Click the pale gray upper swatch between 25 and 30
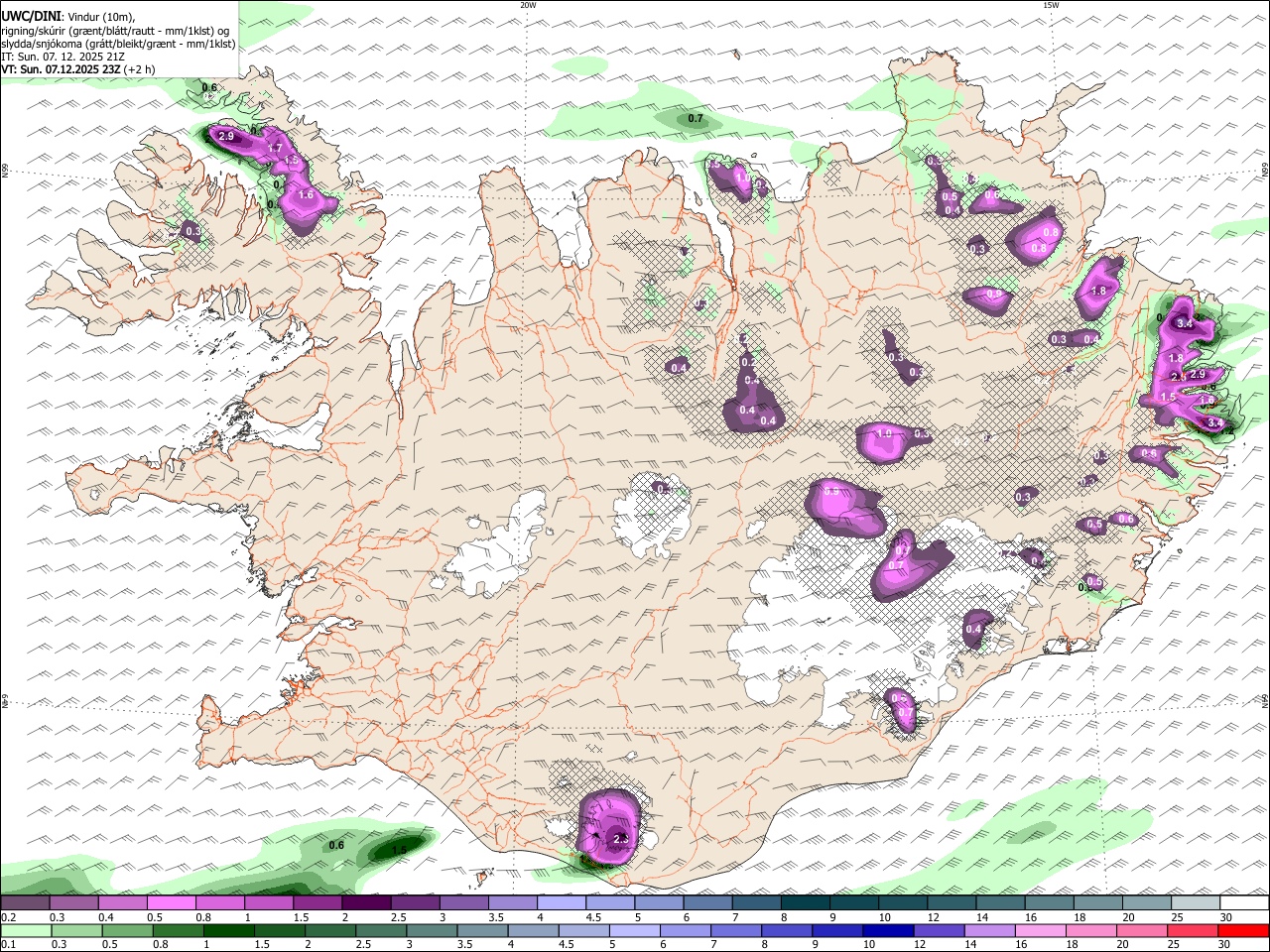Screen dimensions: 1270x952 [1195, 903]
